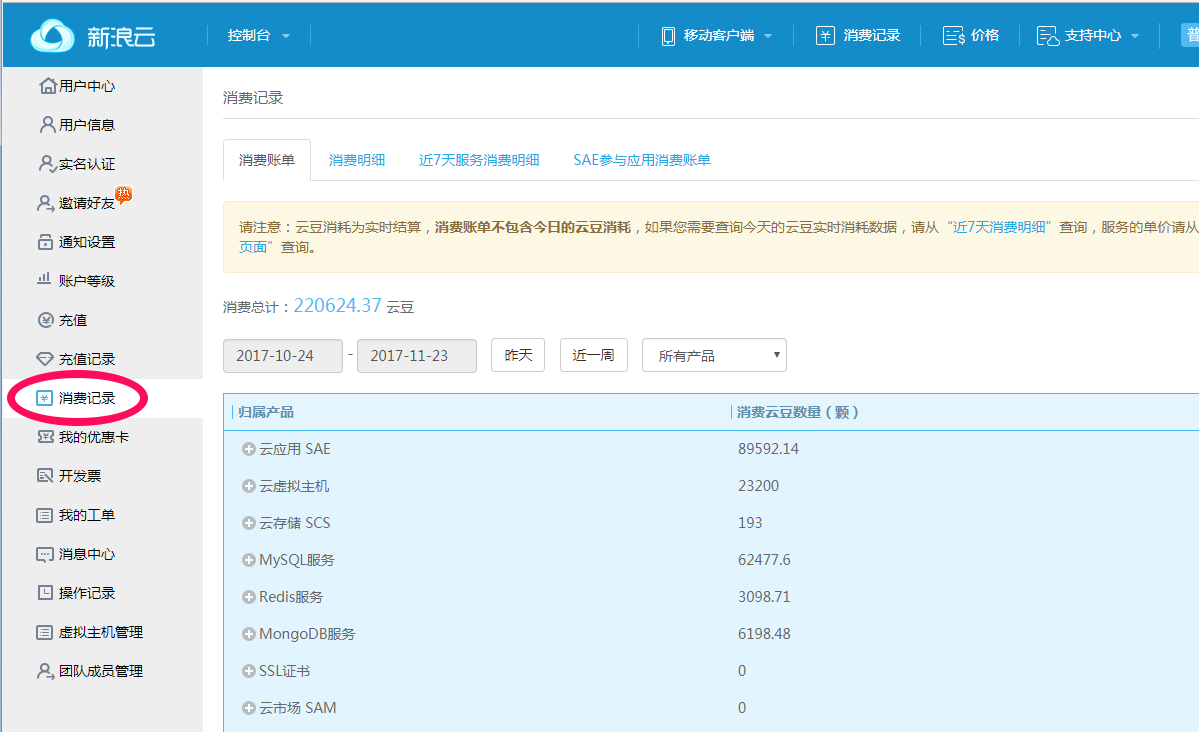1199x732 pixels.
Task: Click the end date field 2017-11-23
Action: (x=417, y=356)
